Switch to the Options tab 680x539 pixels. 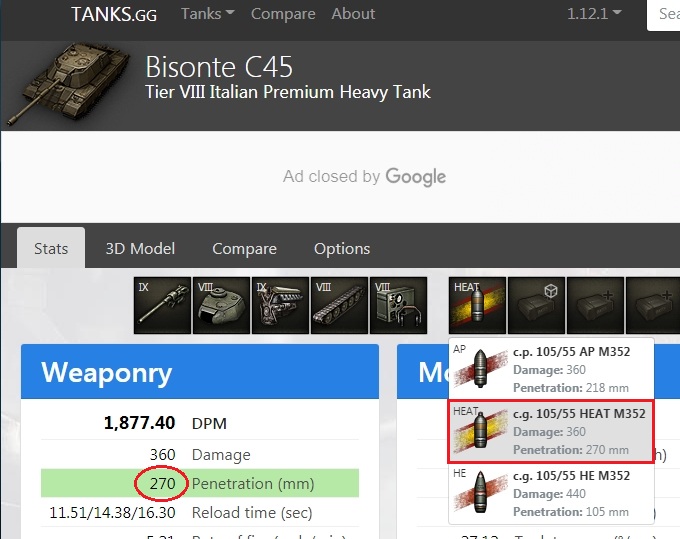tap(342, 248)
